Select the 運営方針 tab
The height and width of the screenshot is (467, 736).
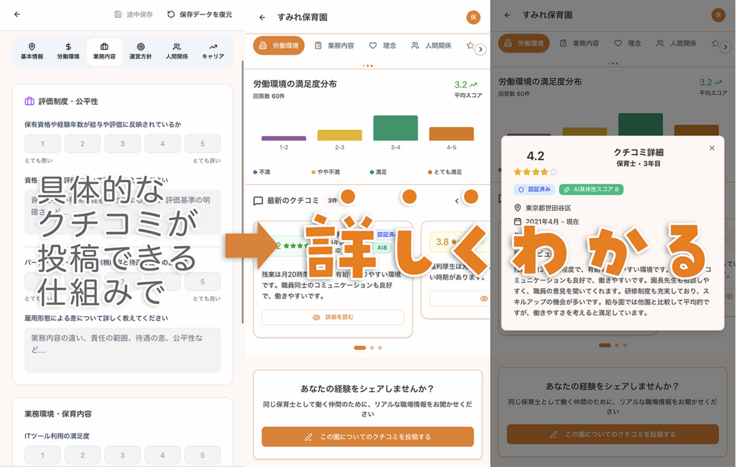140,51
